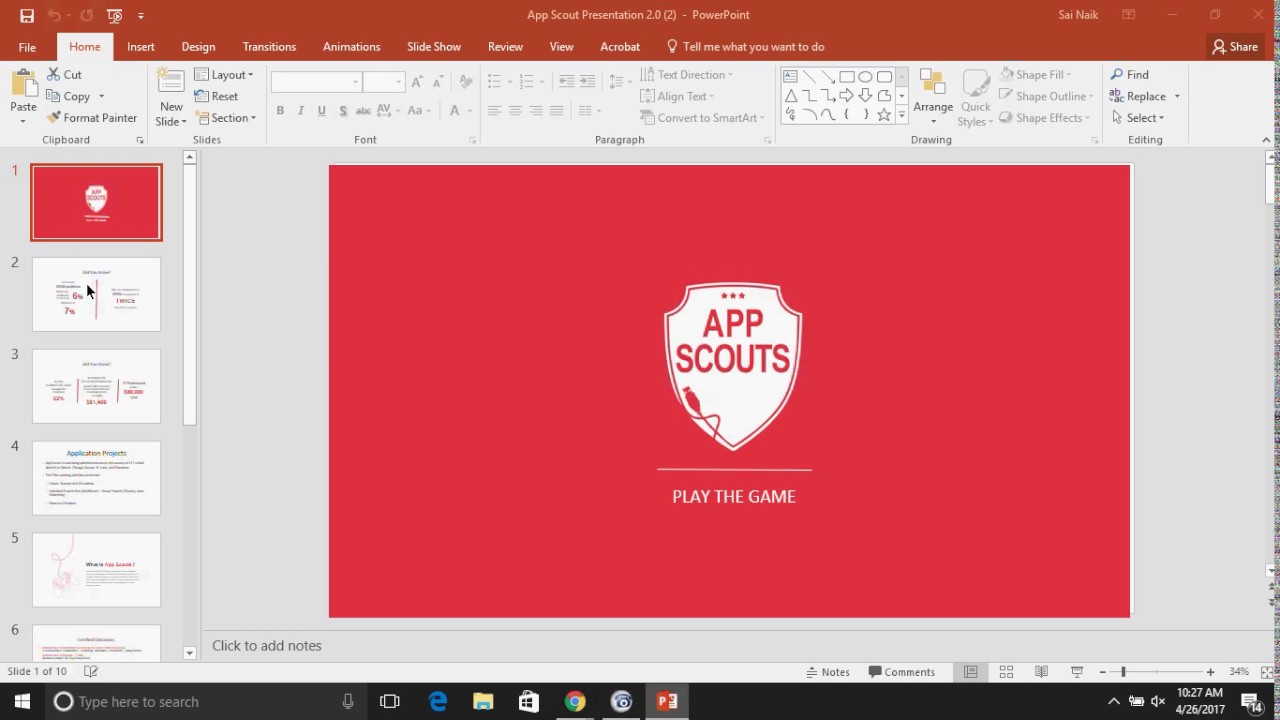Toggle Strikethrough formatting
Image resolution: width=1280 pixels, height=720 pixels.
coord(363,110)
